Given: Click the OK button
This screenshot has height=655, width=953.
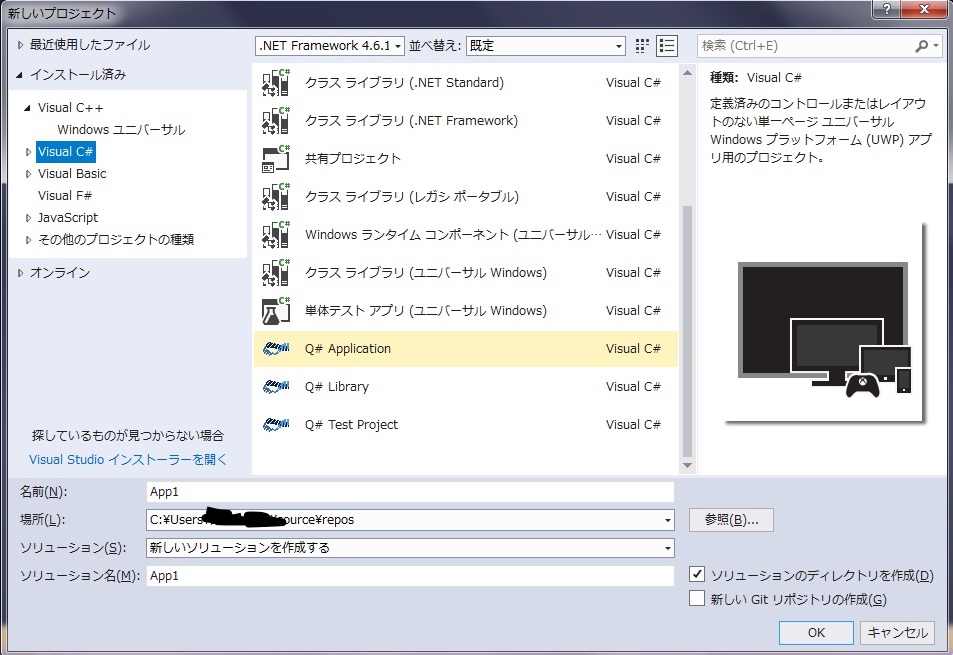Looking at the screenshot, I should (816, 633).
